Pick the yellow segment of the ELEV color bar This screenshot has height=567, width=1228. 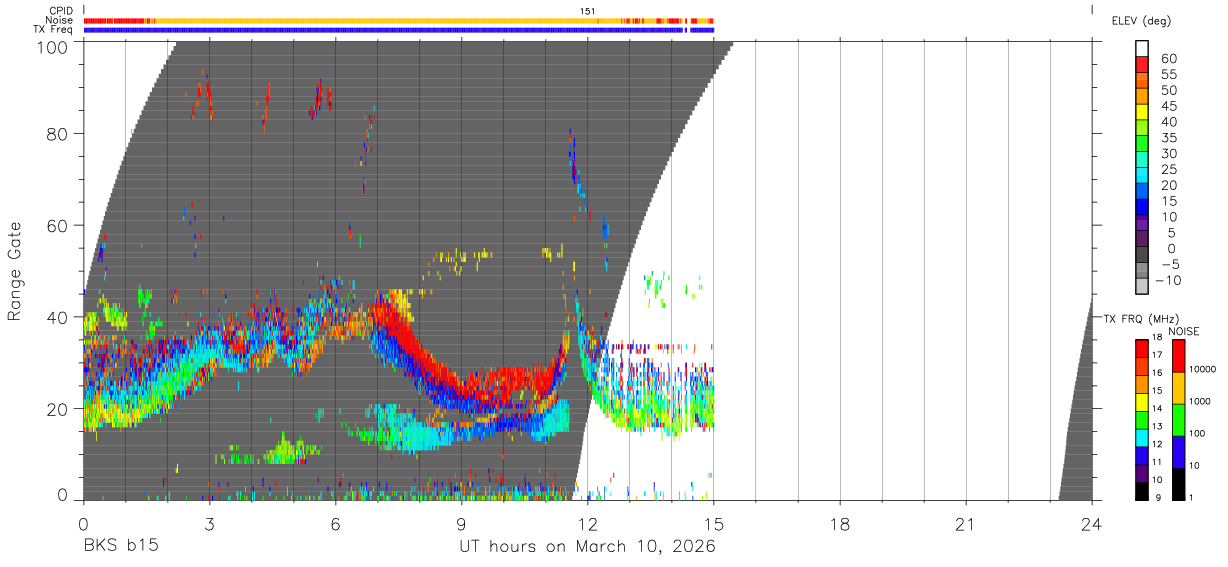(x=1142, y=113)
